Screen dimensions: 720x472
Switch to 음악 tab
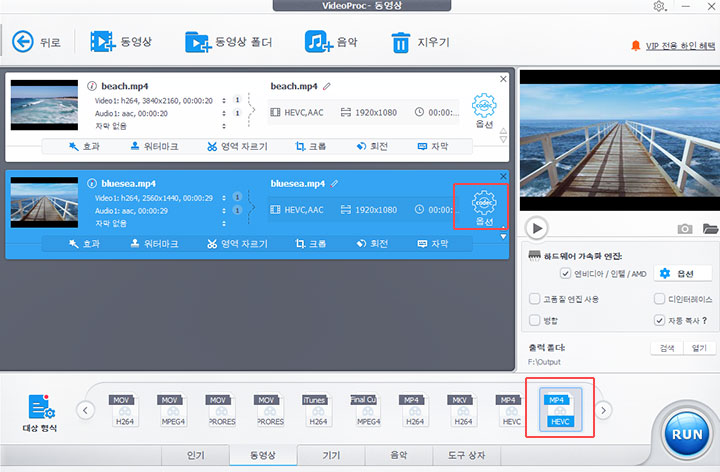tap(399, 455)
